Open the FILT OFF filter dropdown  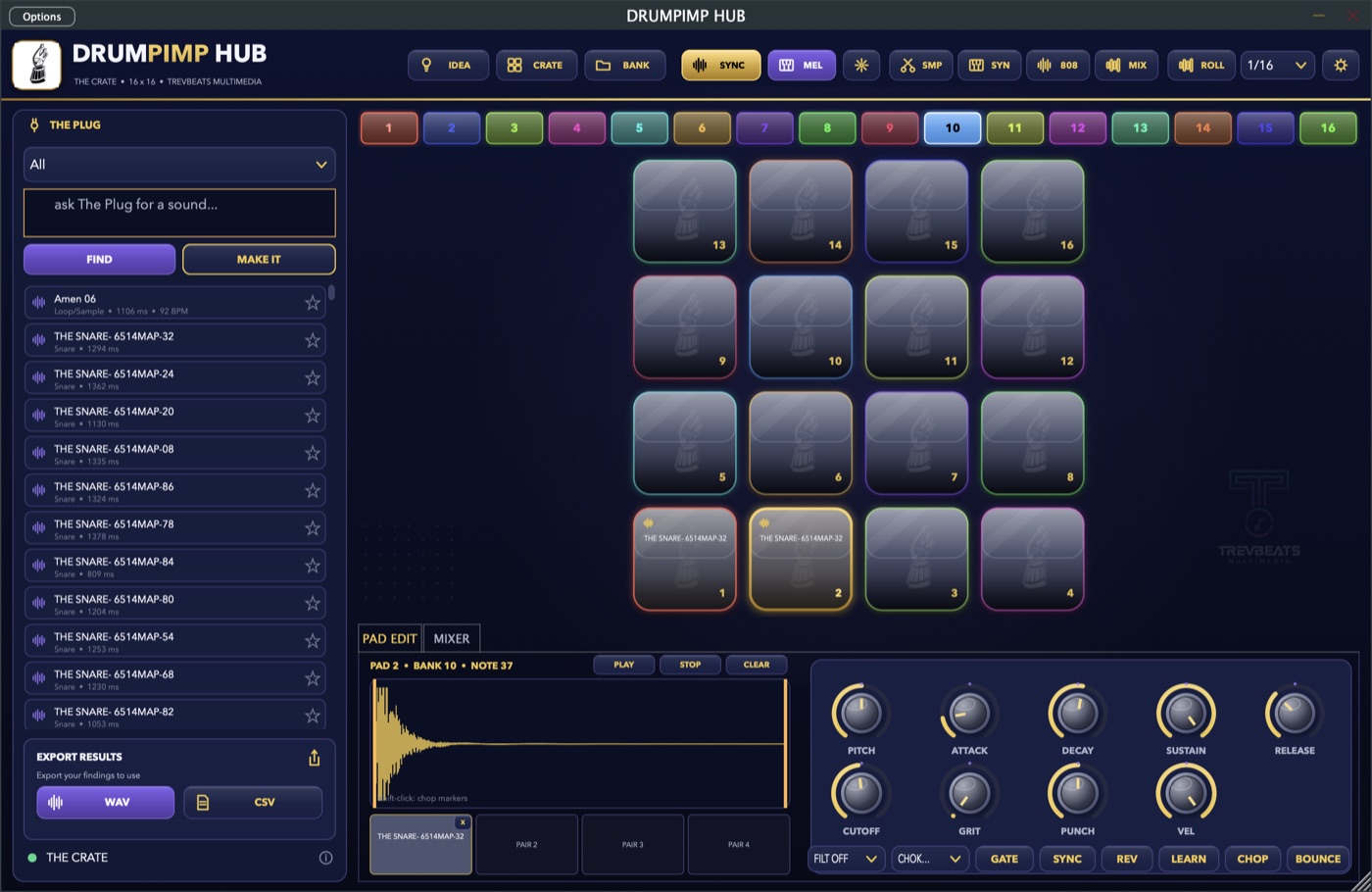coord(846,859)
